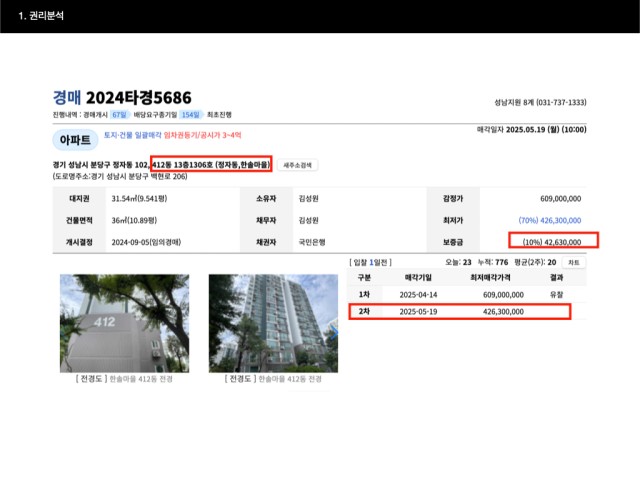The height and width of the screenshot is (480, 640).
Task: Click the 건물면적 value 36㎡
Action: click(x=134, y=220)
